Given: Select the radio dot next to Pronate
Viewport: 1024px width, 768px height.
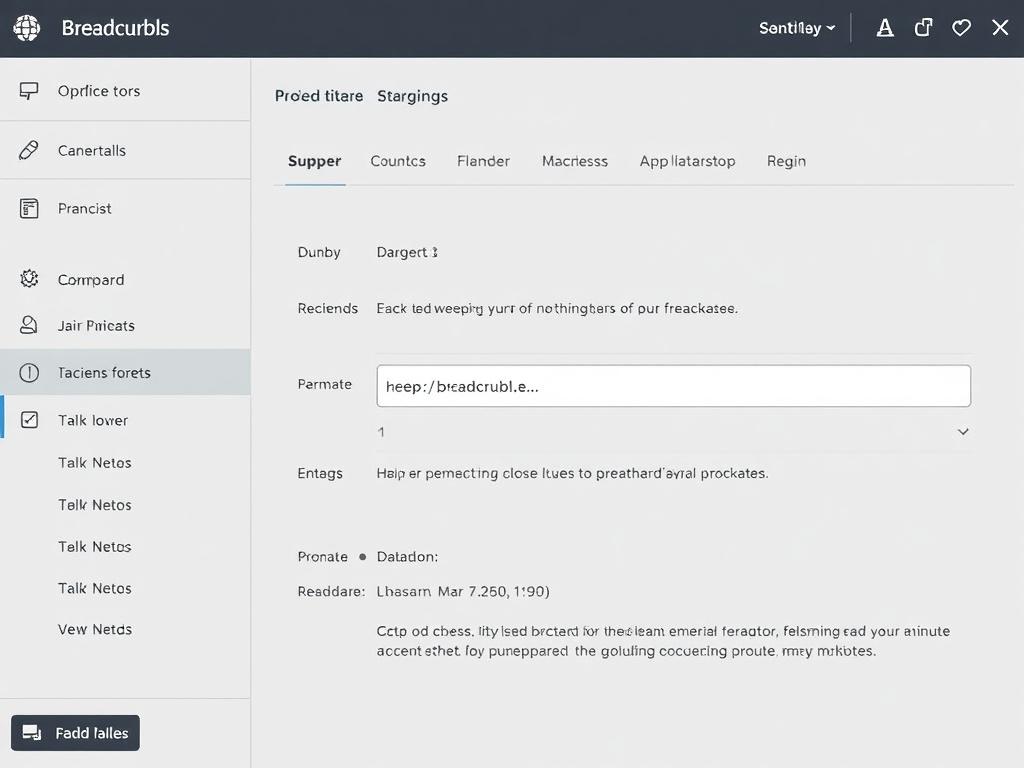Looking at the screenshot, I should pyautogui.click(x=362, y=557).
